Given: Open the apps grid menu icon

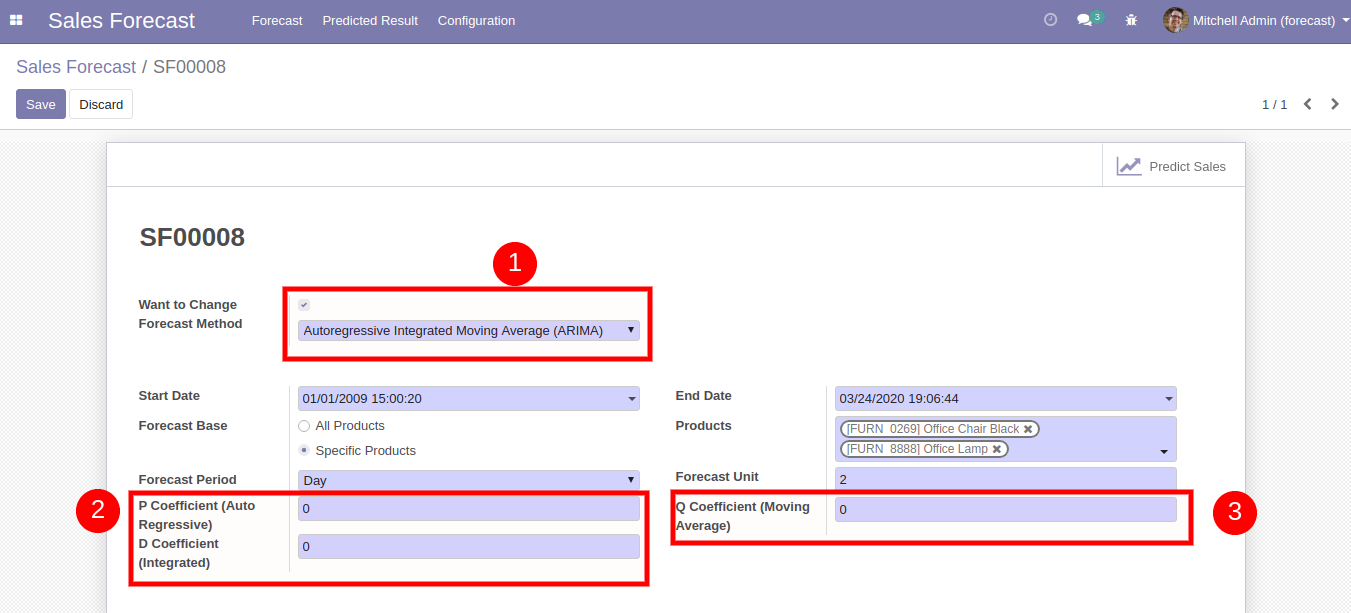Looking at the screenshot, I should (16, 20).
